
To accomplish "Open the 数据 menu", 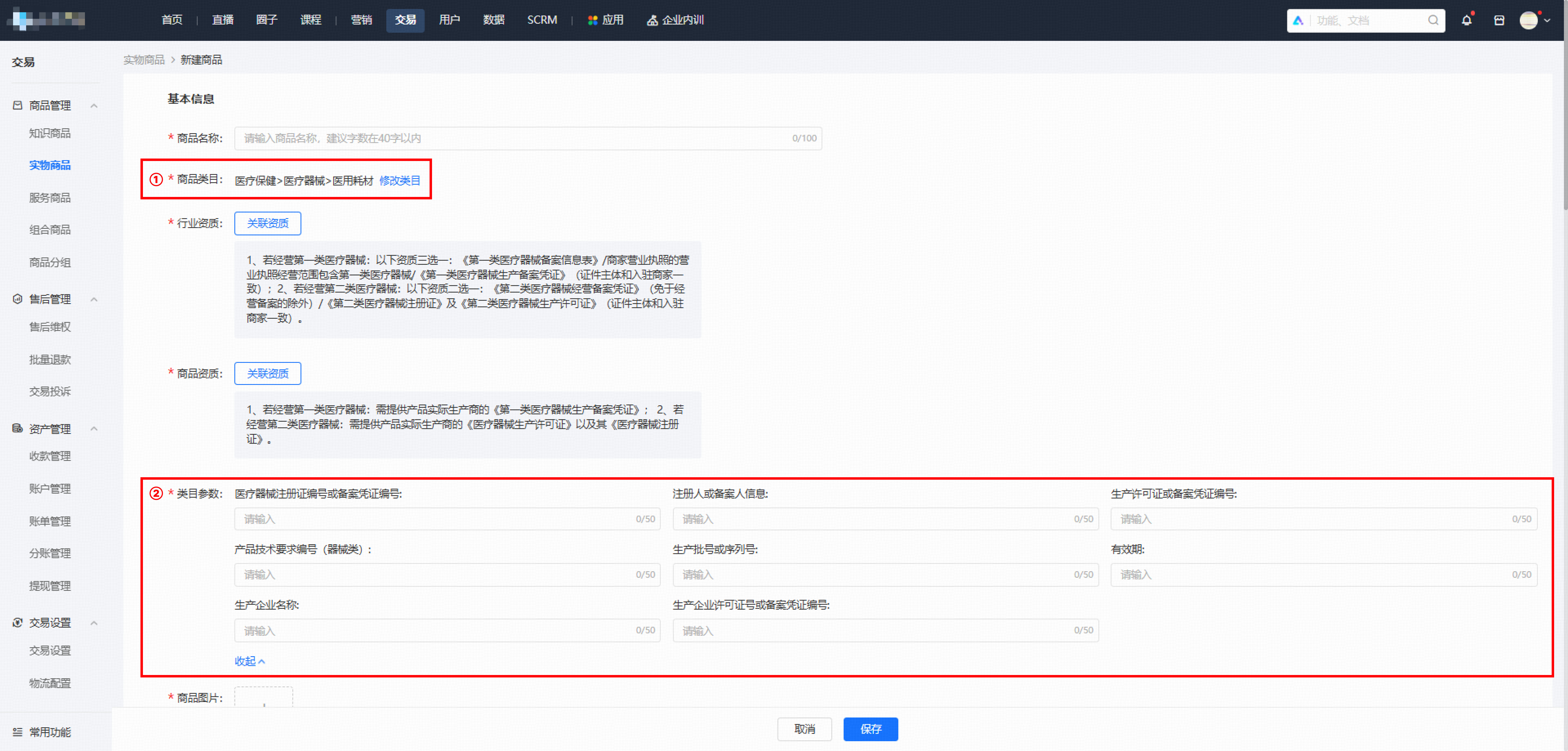I will (494, 20).
